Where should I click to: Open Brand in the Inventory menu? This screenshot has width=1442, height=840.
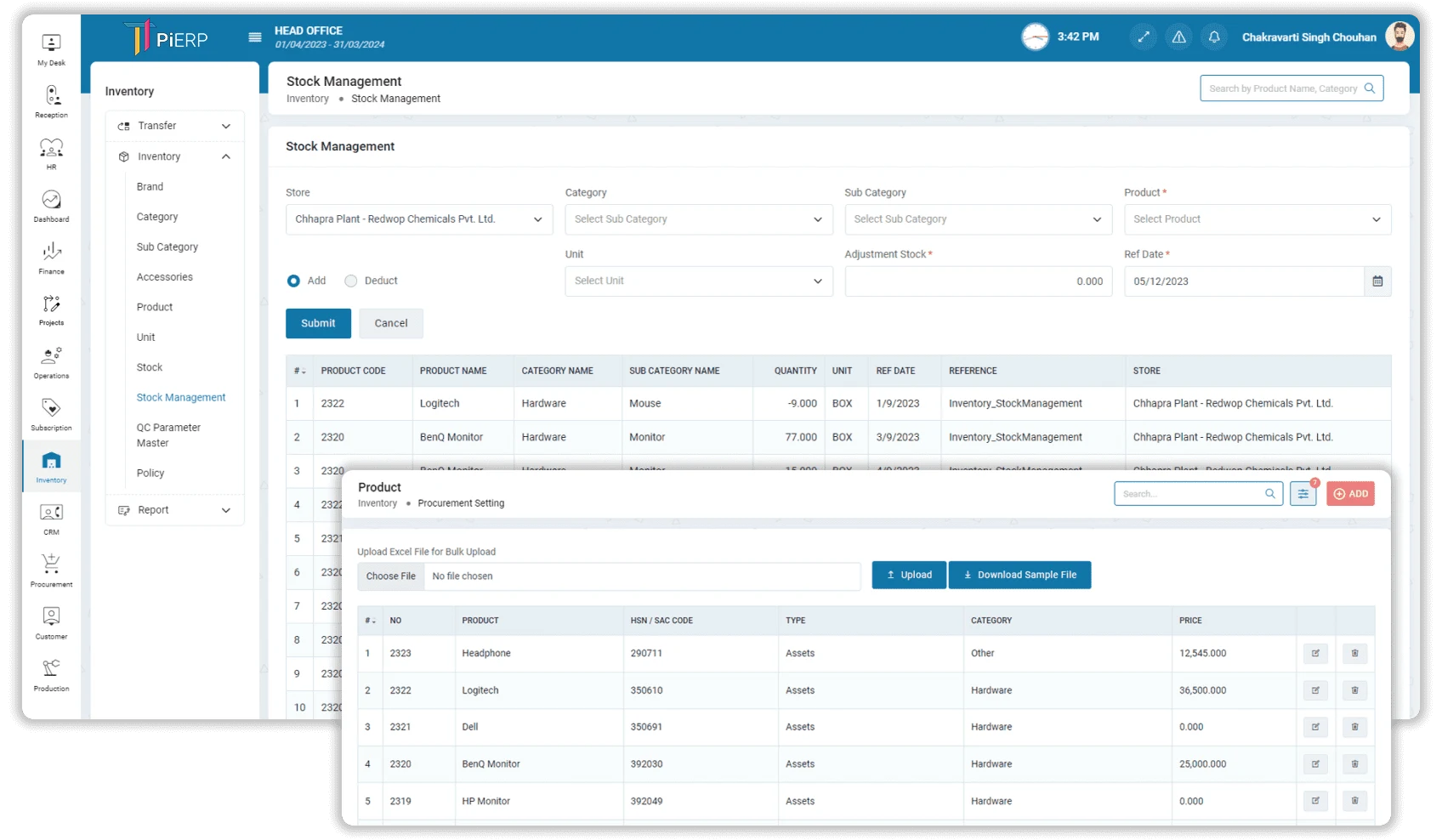[150, 186]
